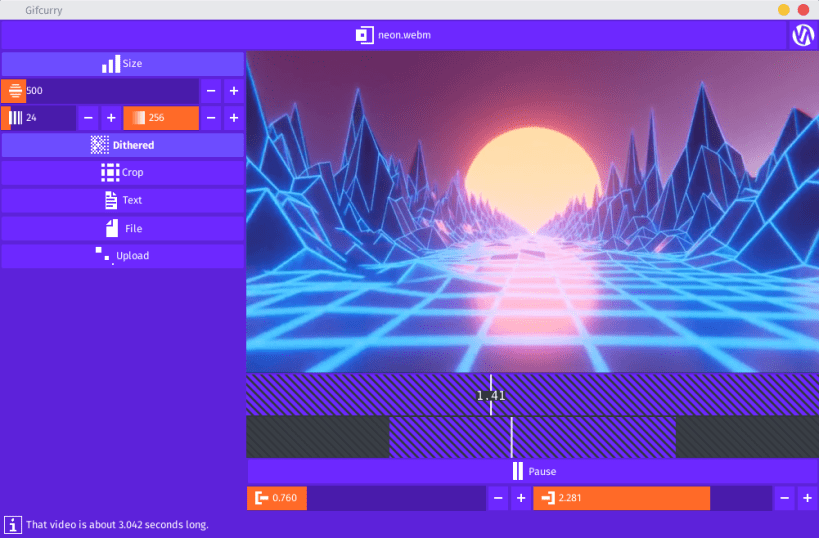Expand the Upload section
The height and width of the screenshot is (538, 819).
(123, 256)
